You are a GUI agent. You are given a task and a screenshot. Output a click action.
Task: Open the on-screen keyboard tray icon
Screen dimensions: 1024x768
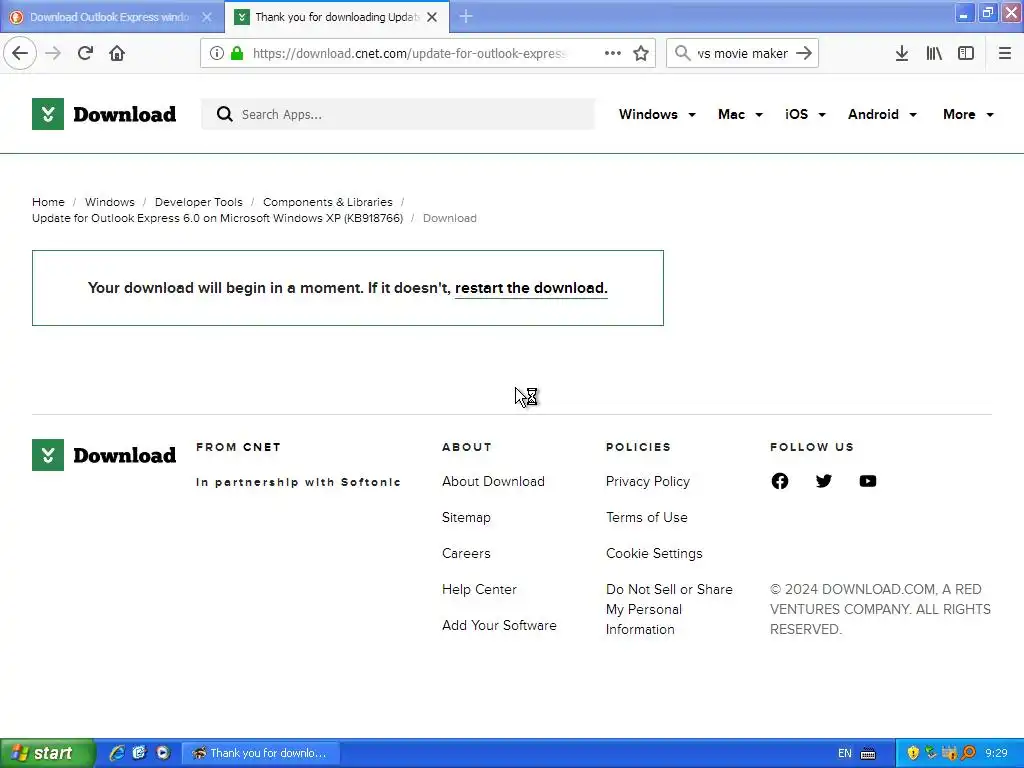(x=868, y=754)
